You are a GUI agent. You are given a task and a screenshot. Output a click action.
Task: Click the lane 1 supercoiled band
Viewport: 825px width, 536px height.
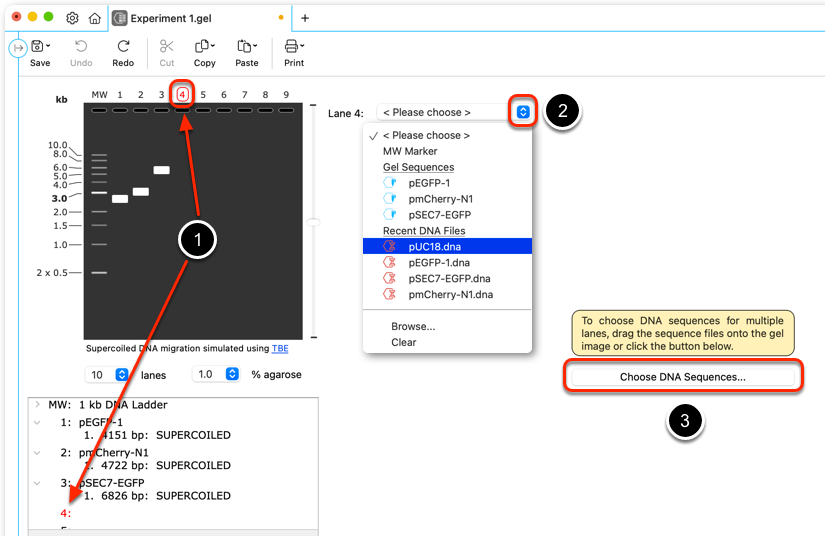tap(120, 199)
